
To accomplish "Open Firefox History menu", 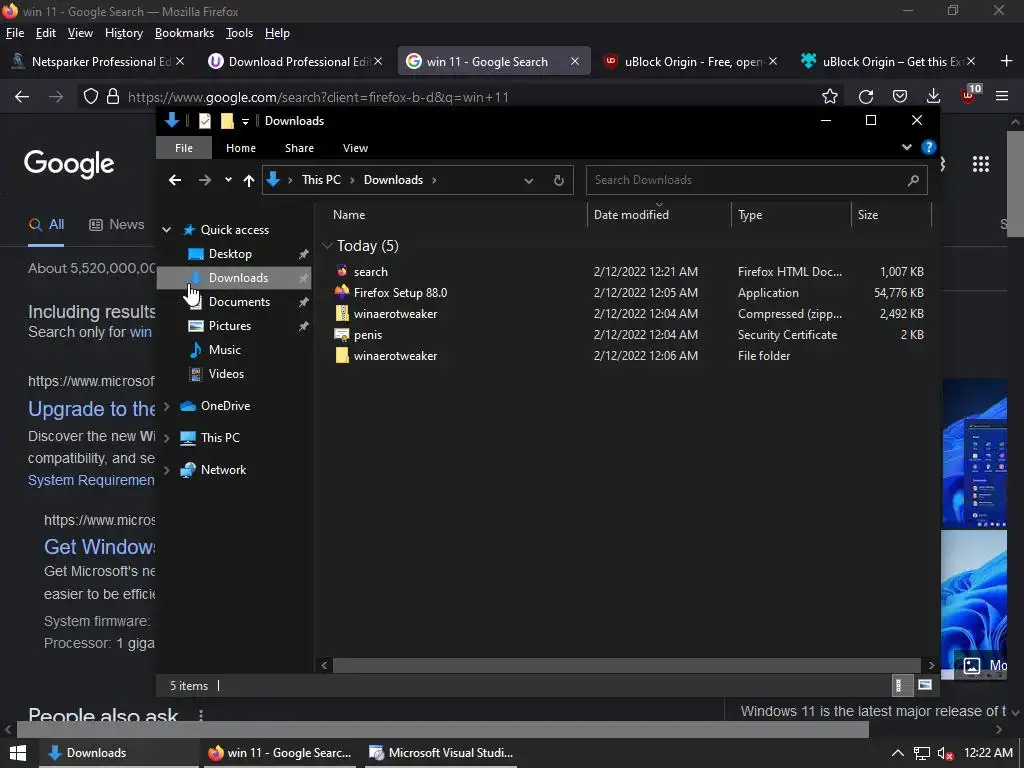I will 123,33.
